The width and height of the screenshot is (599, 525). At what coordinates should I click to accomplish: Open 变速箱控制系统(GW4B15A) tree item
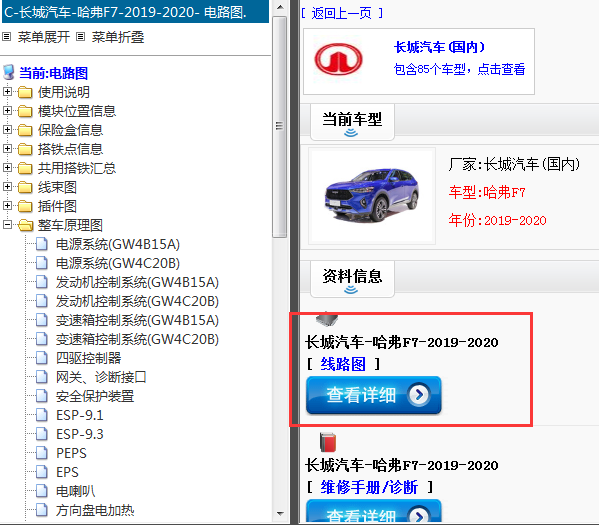click(x=137, y=320)
